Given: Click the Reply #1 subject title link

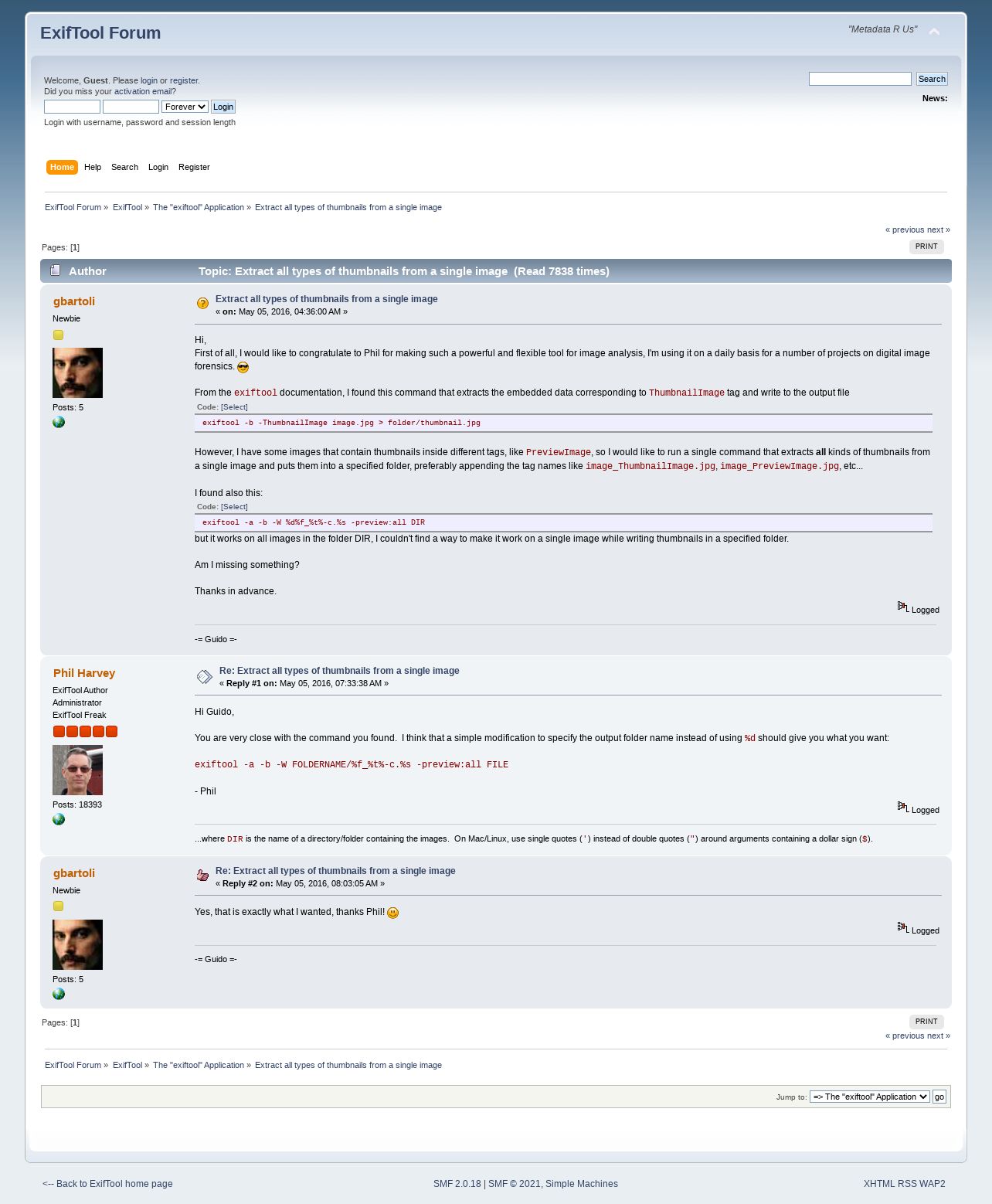Looking at the screenshot, I should tap(339, 671).
